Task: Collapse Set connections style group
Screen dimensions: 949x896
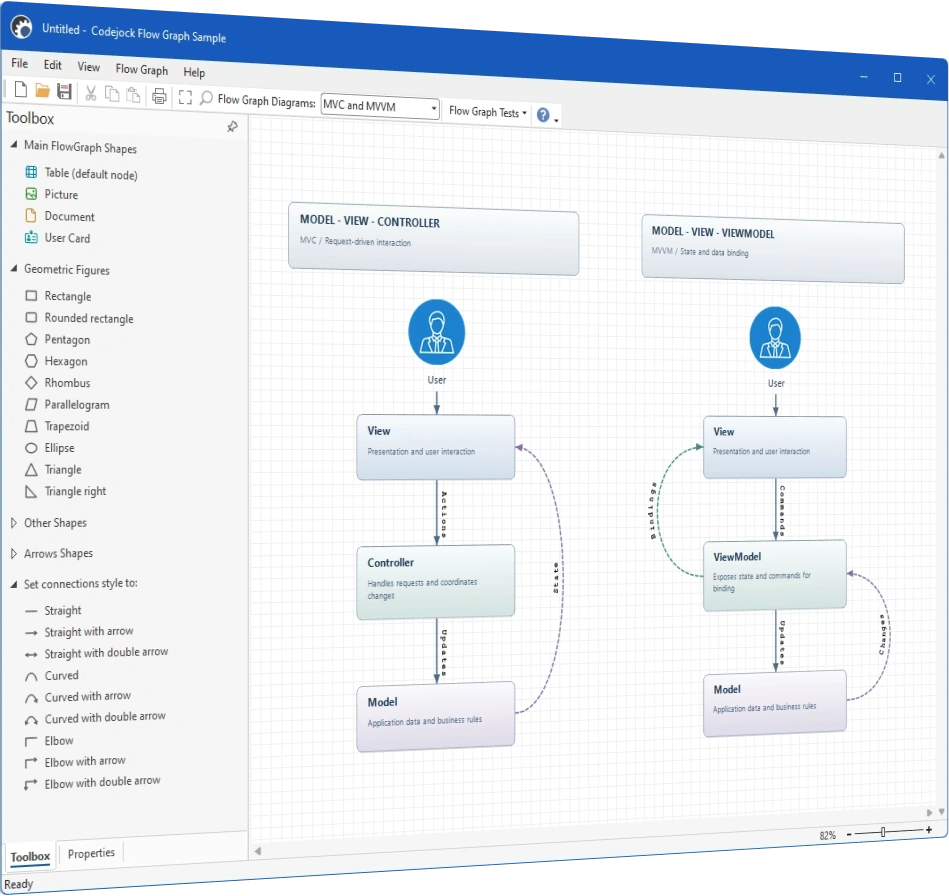Action: [x=13, y=584]
